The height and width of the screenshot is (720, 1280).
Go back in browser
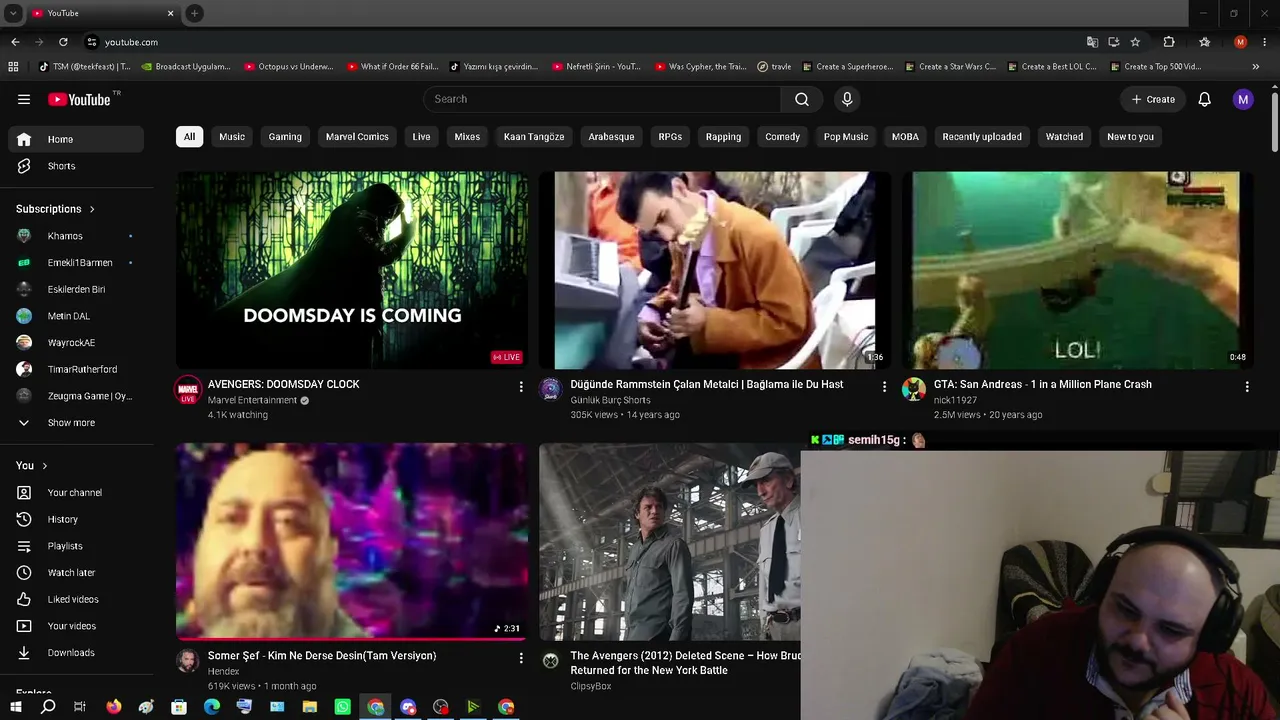15,42
